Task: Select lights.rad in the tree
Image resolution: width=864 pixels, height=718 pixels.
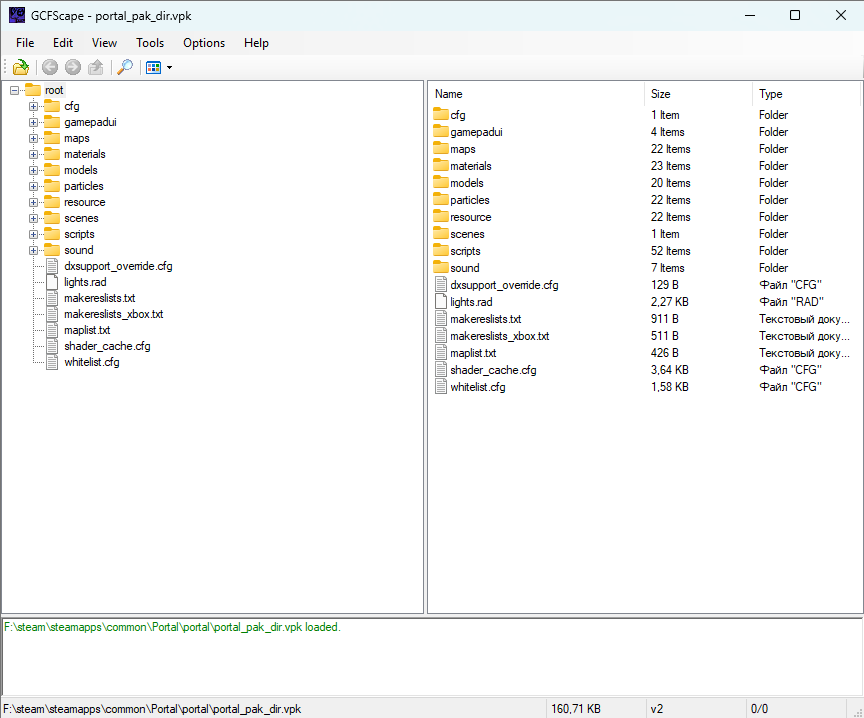Action: [85, 282]
